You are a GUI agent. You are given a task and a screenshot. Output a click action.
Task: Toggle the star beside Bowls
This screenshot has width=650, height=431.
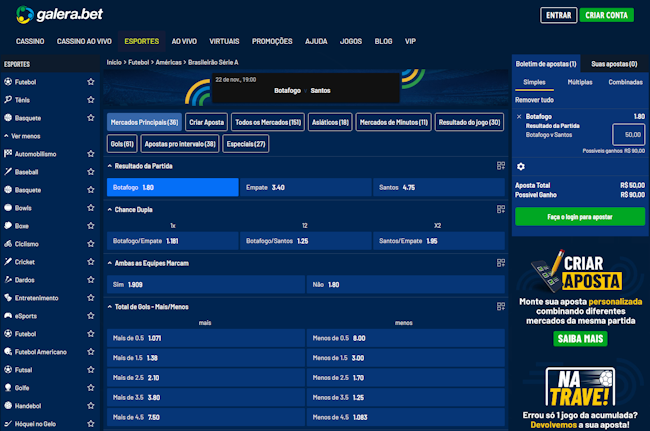click(91, 208)
